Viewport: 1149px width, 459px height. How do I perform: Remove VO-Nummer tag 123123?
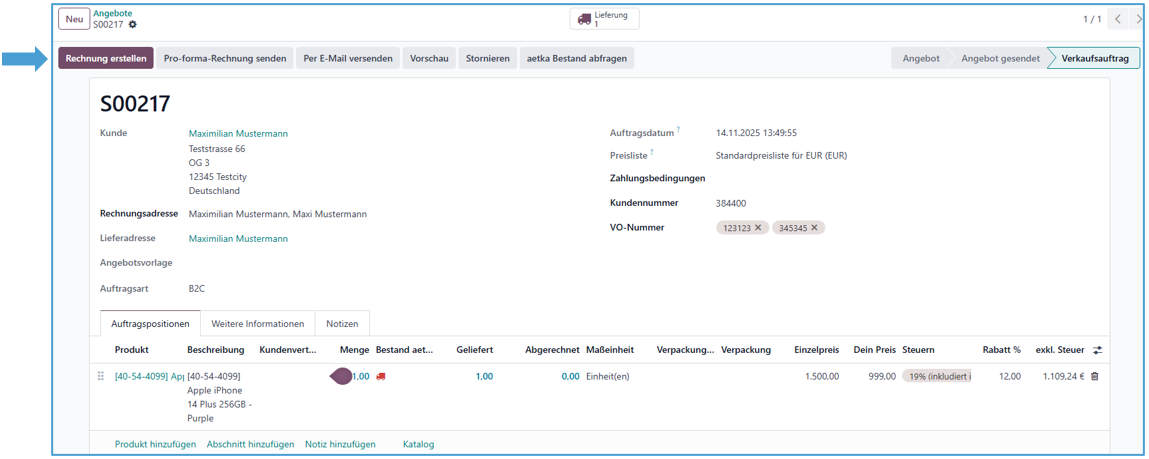click(758, 228)
